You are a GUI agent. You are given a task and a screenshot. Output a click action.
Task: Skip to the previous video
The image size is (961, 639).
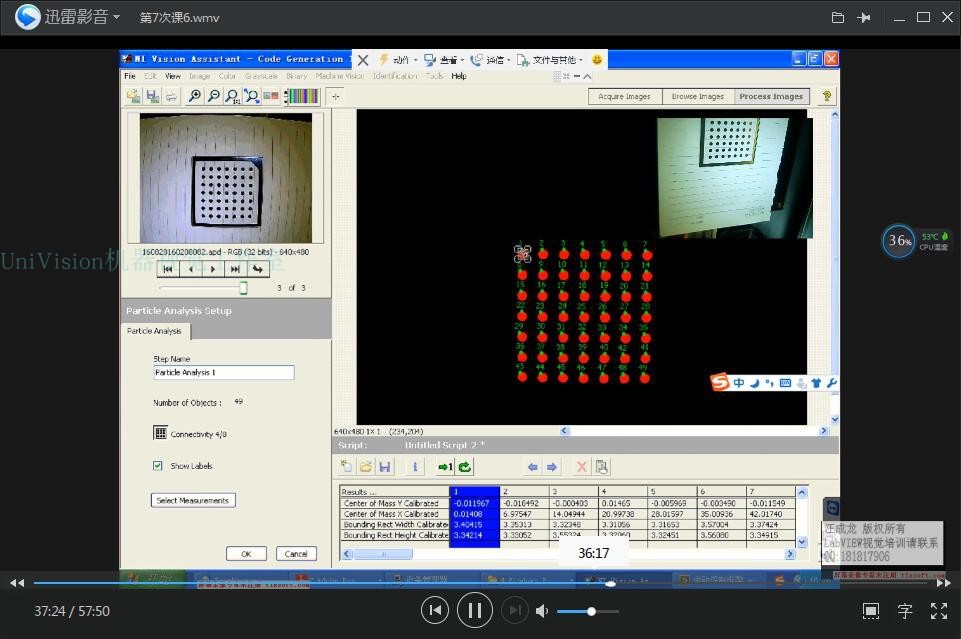coord(435,610)
